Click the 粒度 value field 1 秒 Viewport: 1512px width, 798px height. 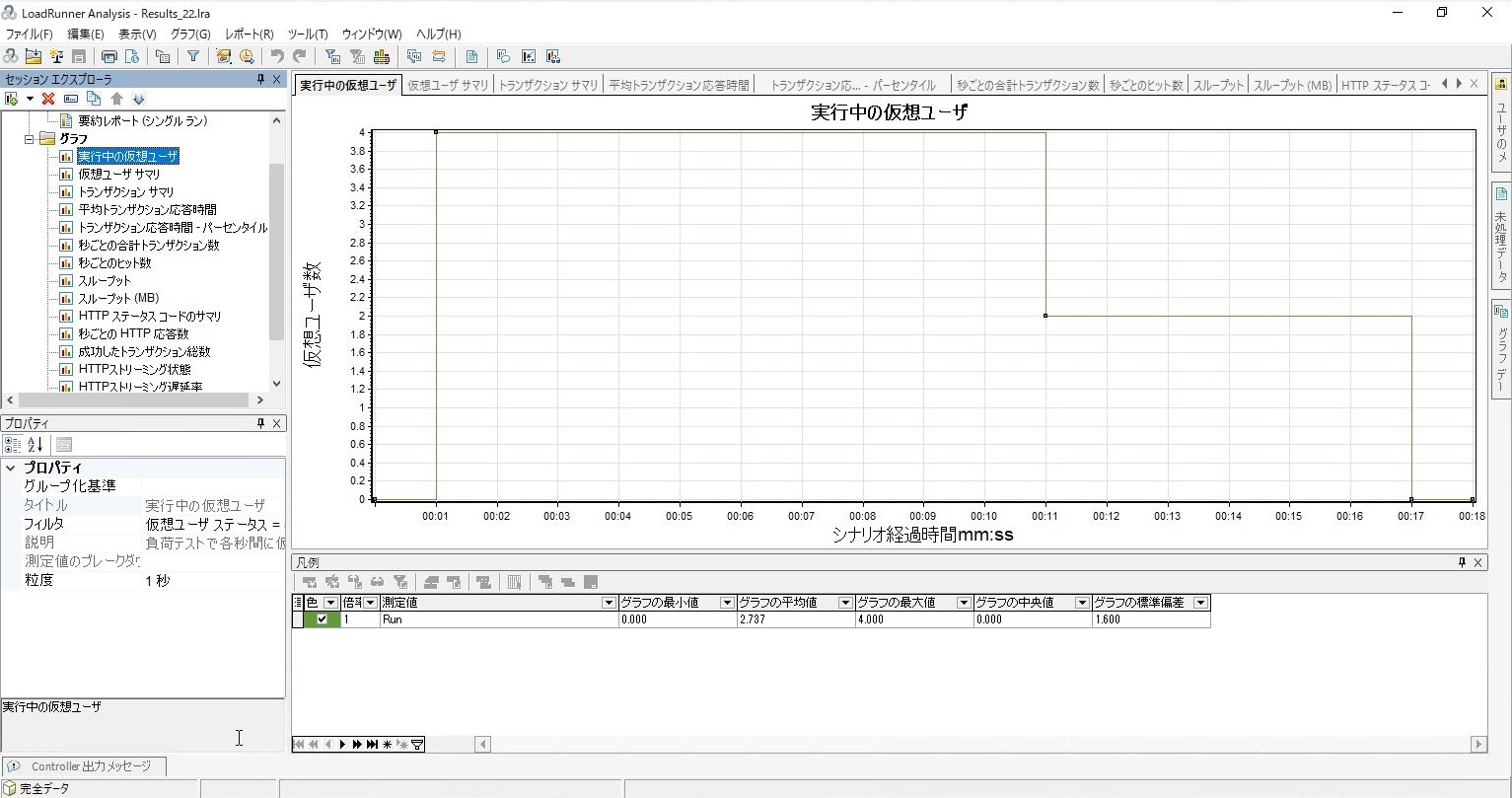point(214,581)
